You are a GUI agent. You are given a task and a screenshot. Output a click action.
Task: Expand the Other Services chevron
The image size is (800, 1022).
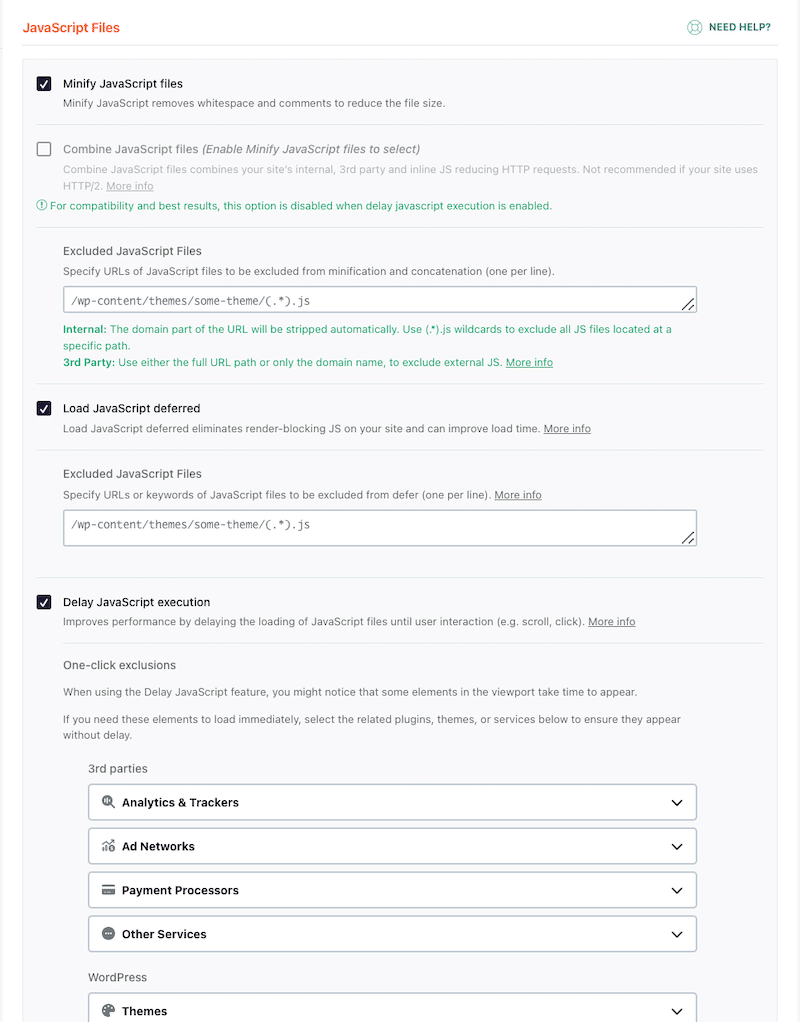click(x=677, y=934)
